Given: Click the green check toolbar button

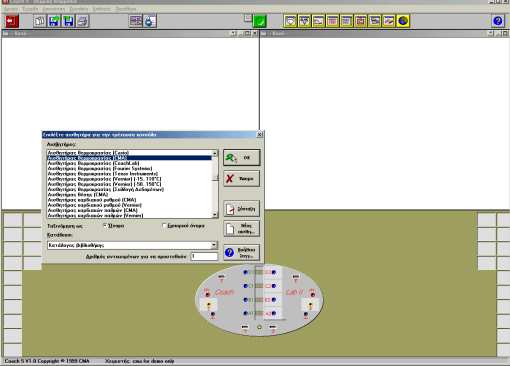Looking at the screenshot, I should (260, 21).
